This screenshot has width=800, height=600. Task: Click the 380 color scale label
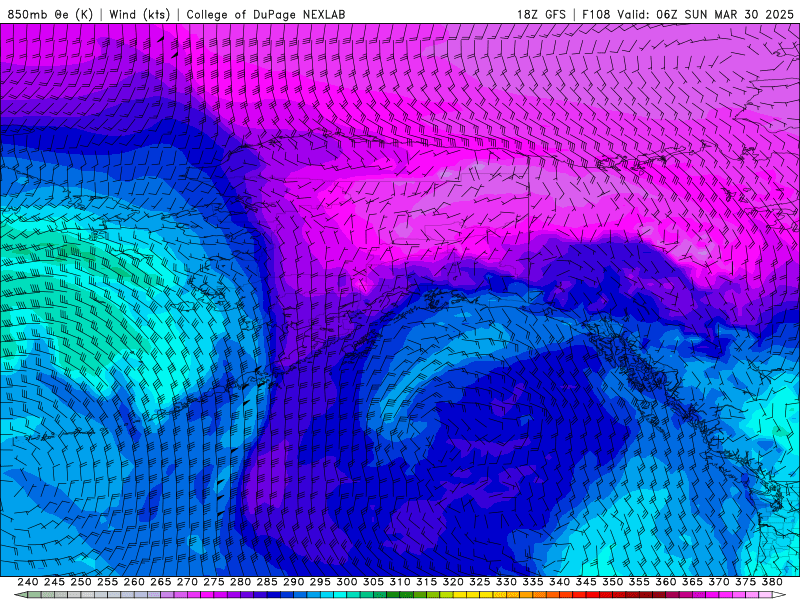pyautogui.click(x=772, y=582)
